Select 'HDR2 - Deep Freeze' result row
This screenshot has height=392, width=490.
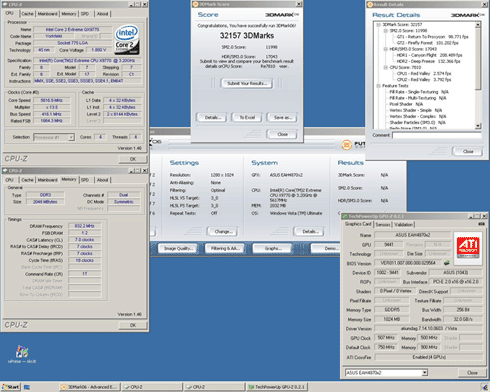tap(428, 61)
